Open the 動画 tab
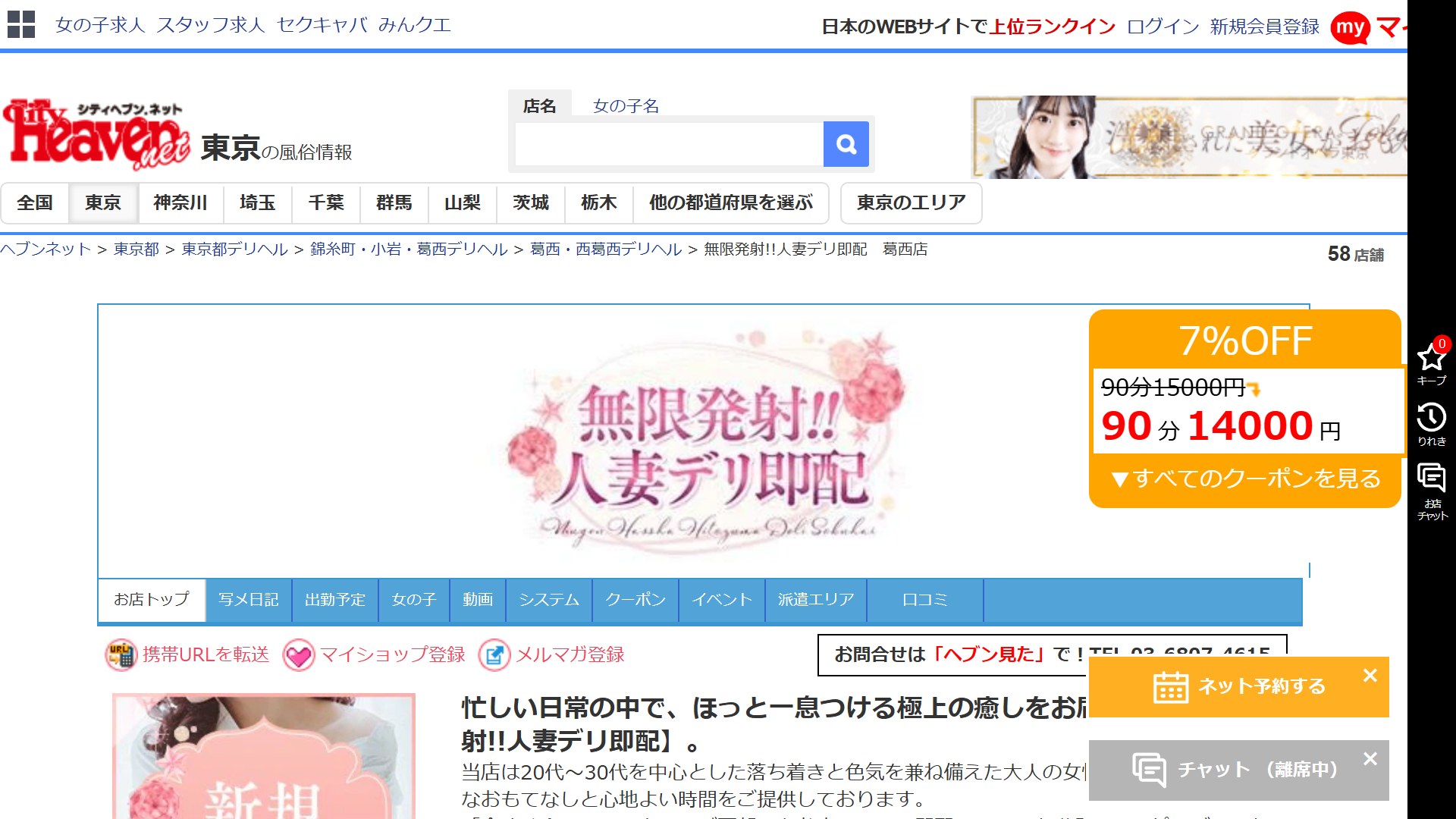The width and height of the screenshot is (1456, 819). tap(478, 600)
